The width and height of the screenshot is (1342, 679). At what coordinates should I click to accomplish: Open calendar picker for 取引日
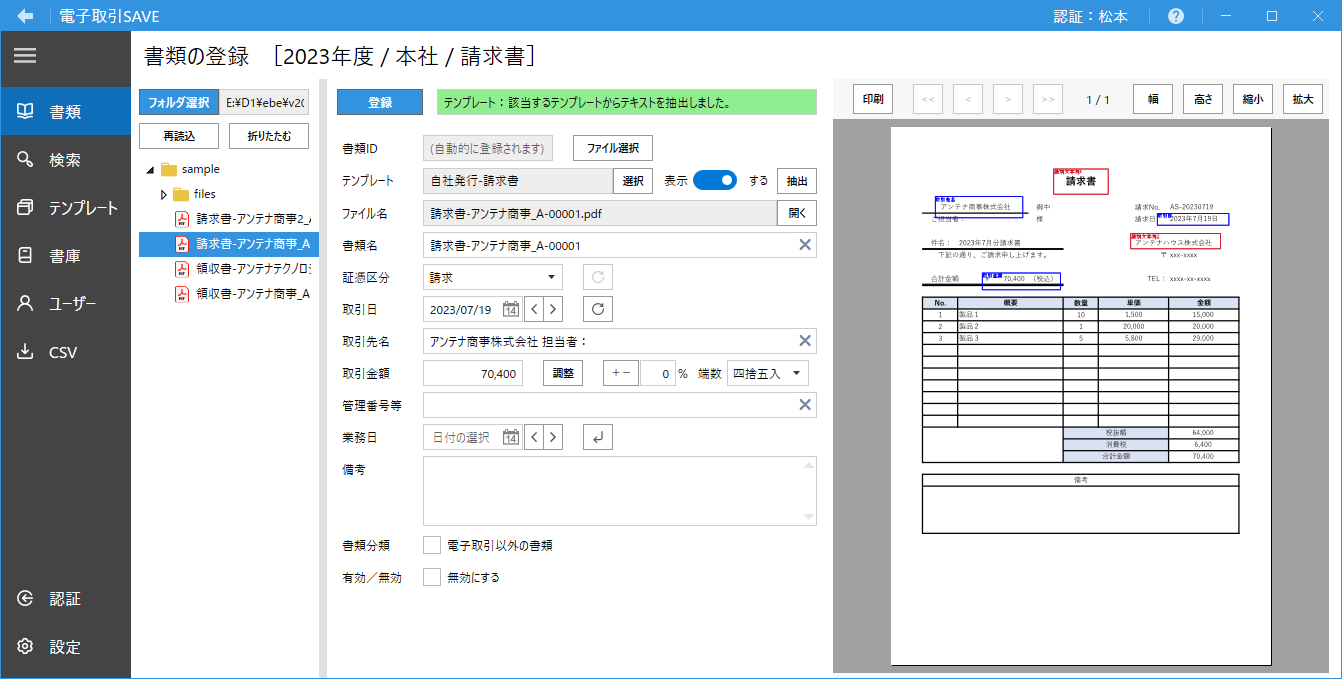coord(510,309)
